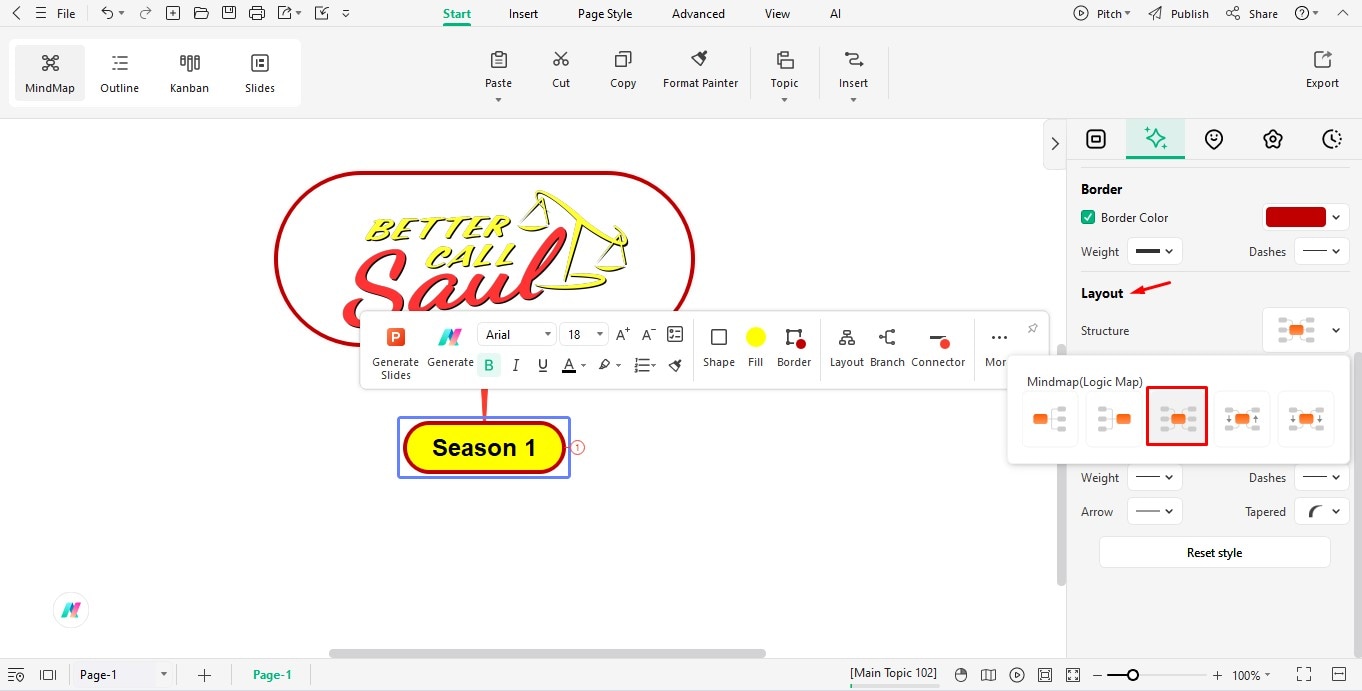This screenshot has width=1362, height=691.
Task: Open the Advanced ribbon tab
Action: (x=698, y=14)
